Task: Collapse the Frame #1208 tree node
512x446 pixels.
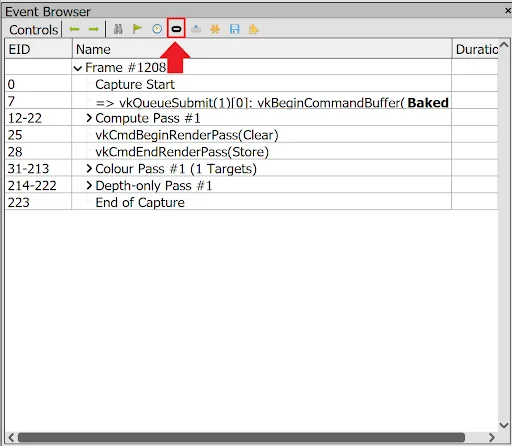Action: pos(78,68)
